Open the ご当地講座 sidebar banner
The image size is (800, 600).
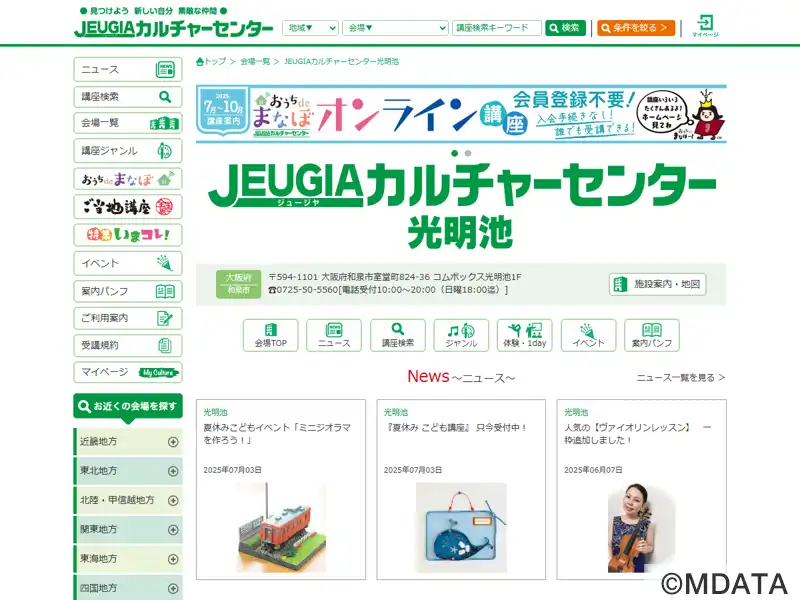[128, 207]
